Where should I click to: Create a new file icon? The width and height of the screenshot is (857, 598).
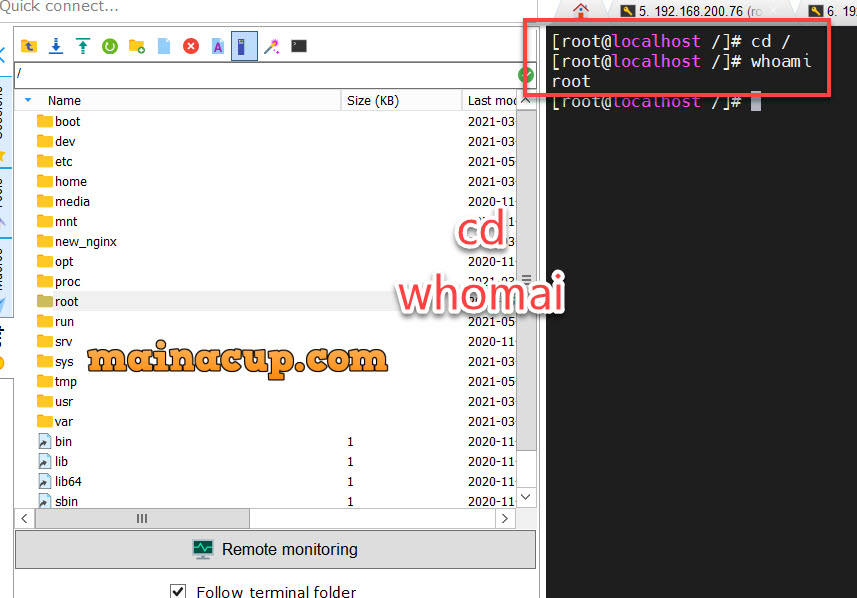coord(164,46)
